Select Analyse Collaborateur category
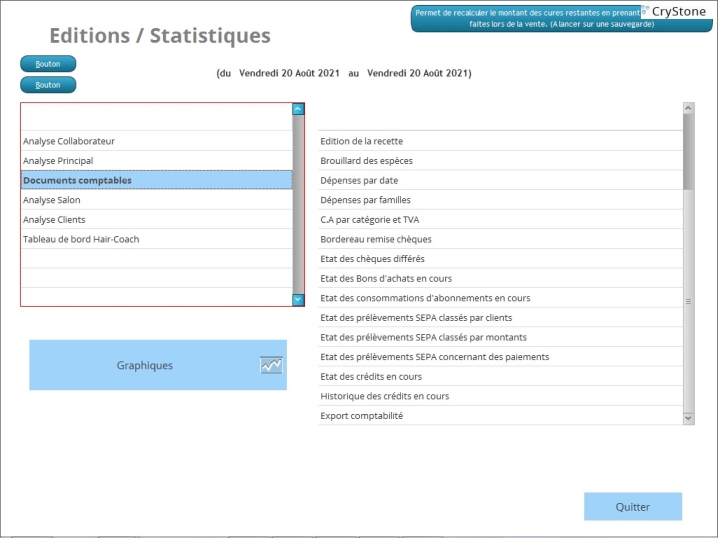This screenshot has height=538, width=718. click(157, 141)
